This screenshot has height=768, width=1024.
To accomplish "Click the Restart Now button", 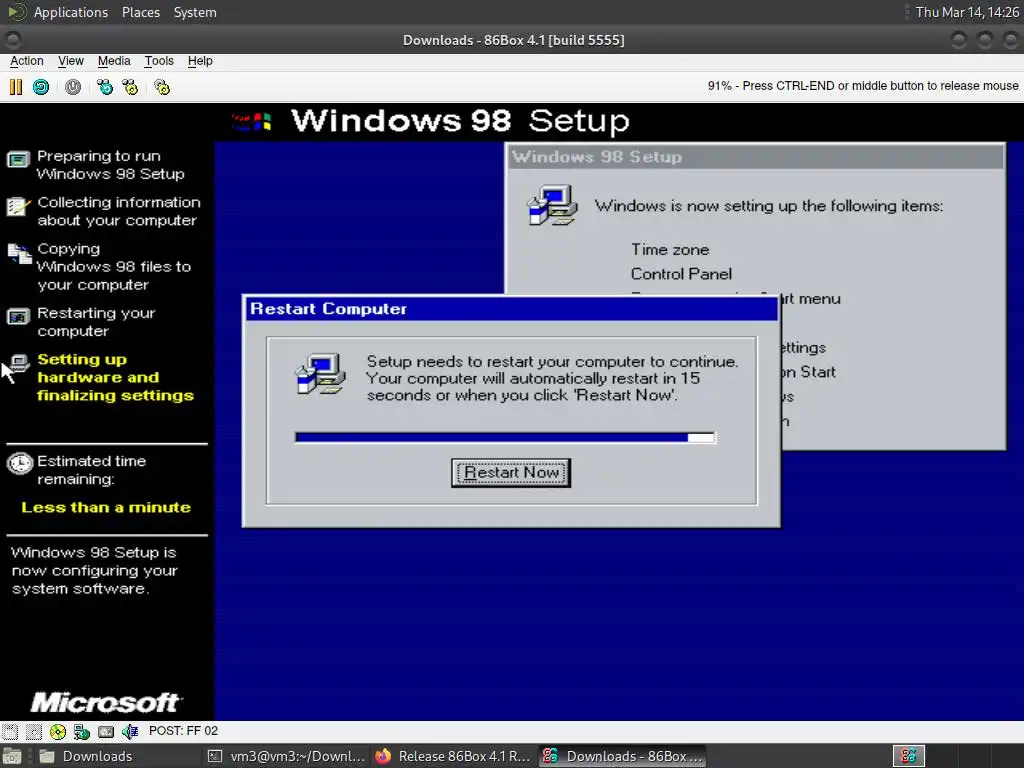I will tap(511, 472).
